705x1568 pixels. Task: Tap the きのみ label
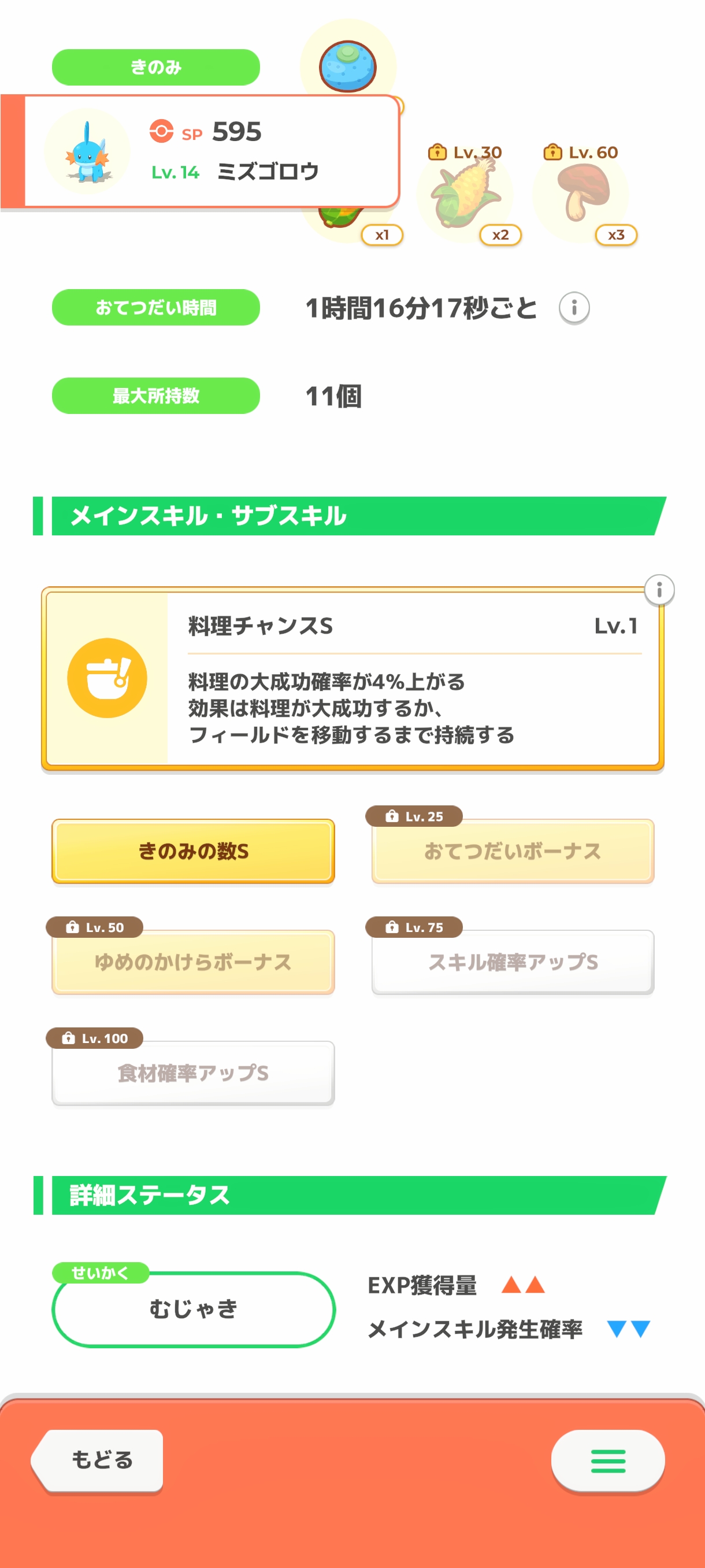(x=155, y=67)
